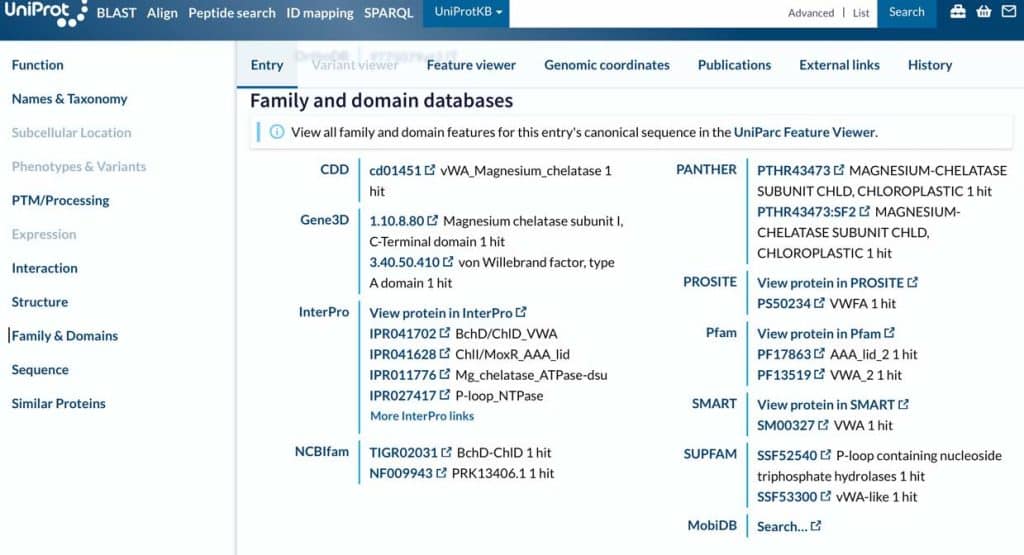Screen dimensions: 1024x555
Task: Open the UniProt help toolbox icon
Action: tap(958, 12)
